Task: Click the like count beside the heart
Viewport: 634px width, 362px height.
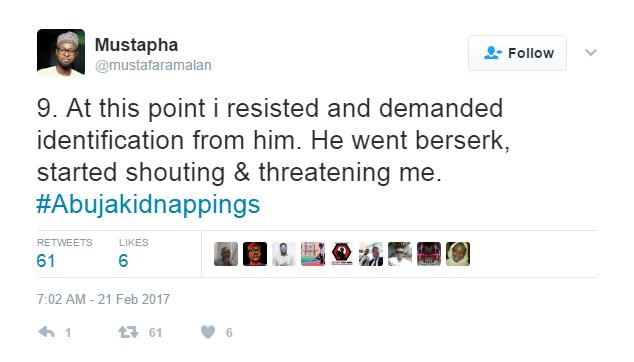Action: [229, 332]
